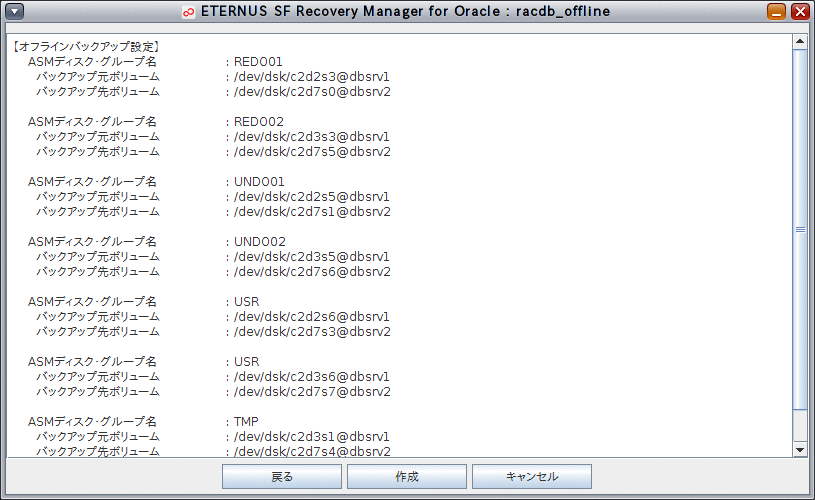The height and width of the screenshot is (500, 815).
Task: Click バックアップ元ボリューム label under UND001
Action: click(98, 197)
